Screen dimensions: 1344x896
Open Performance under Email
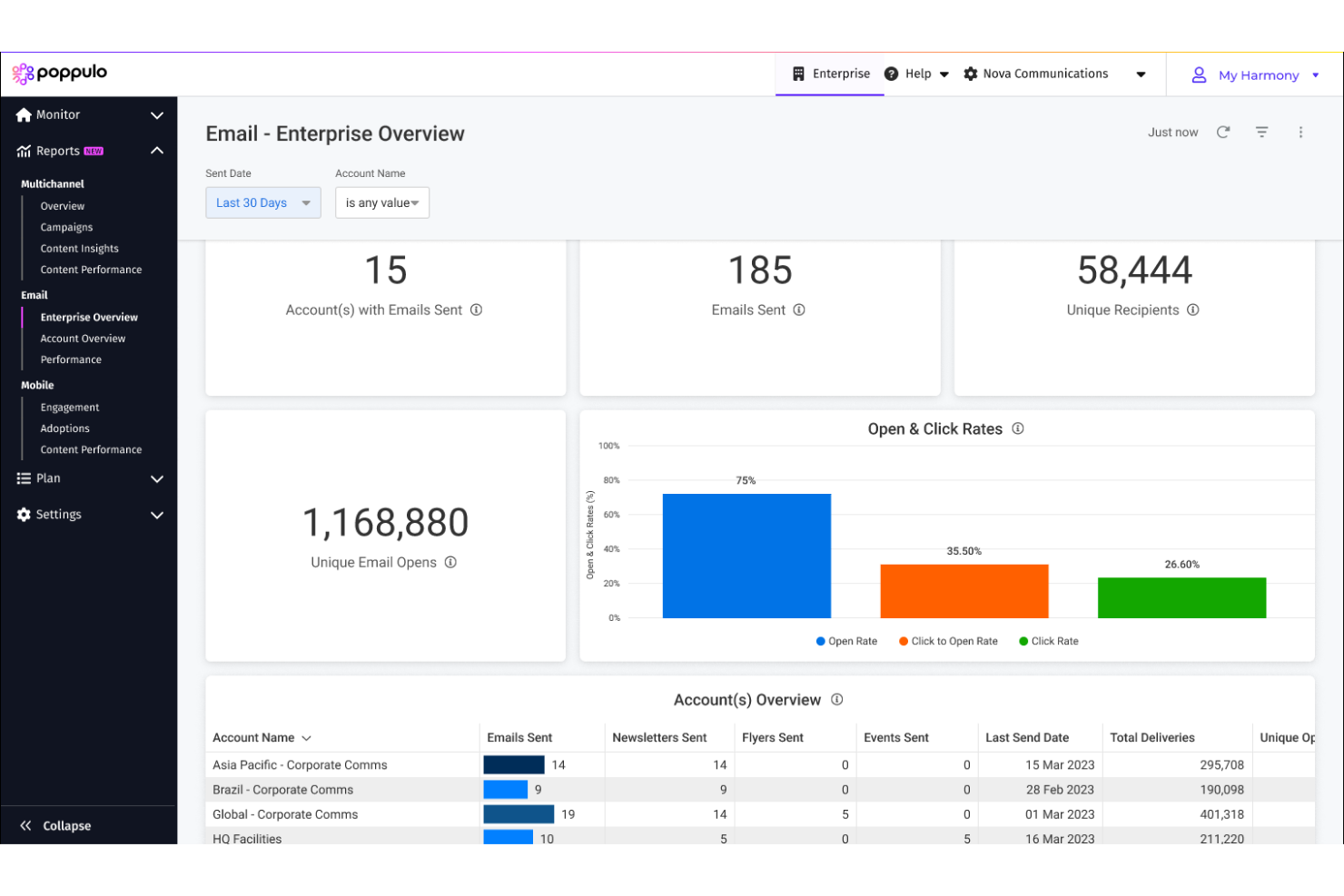[71, 360]
